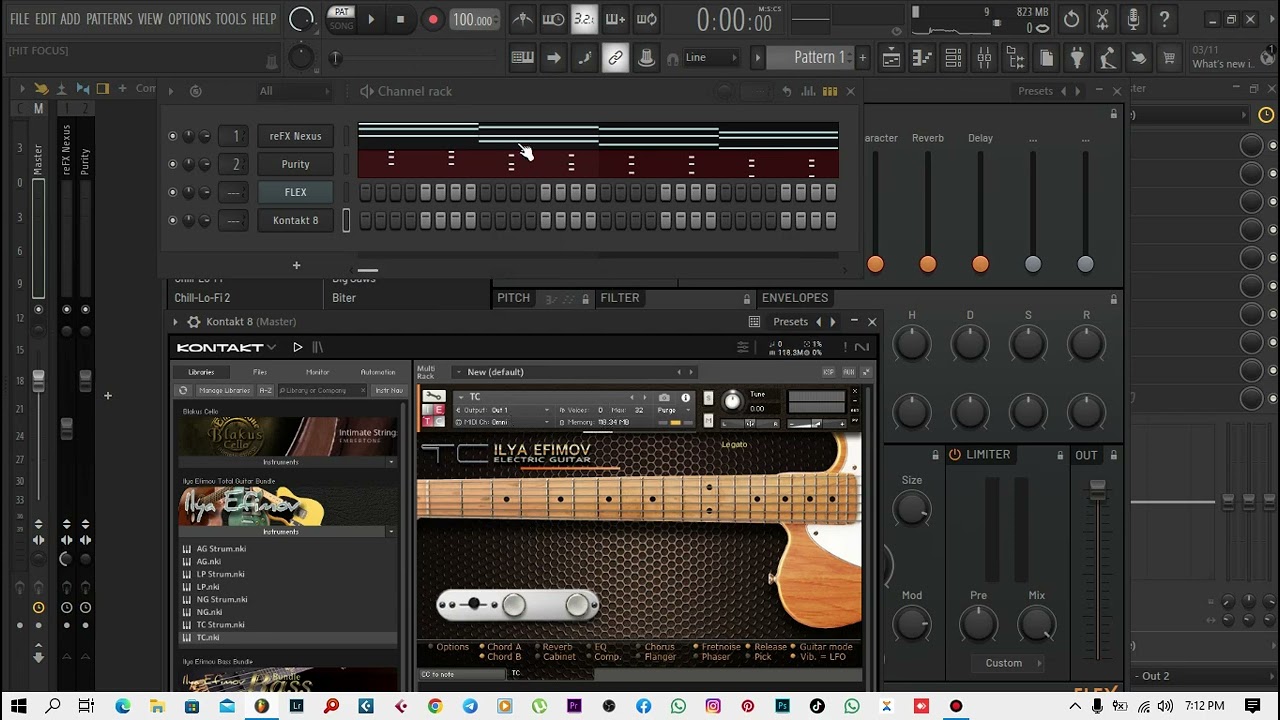The width and height of the screenshot is (1280, 720).
Task: Click the plugin picker plug icon
Action: pos(1077,58)
